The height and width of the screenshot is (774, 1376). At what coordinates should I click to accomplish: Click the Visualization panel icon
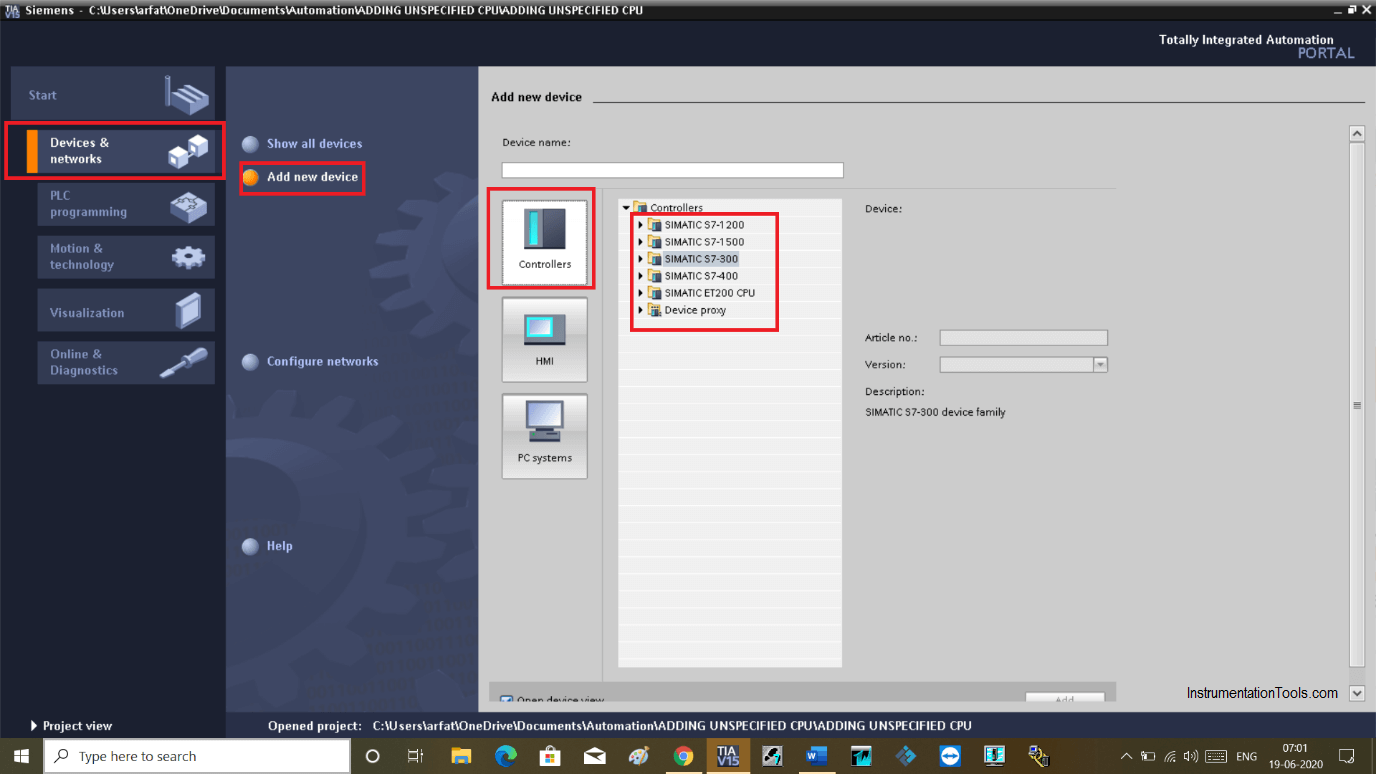188,311
